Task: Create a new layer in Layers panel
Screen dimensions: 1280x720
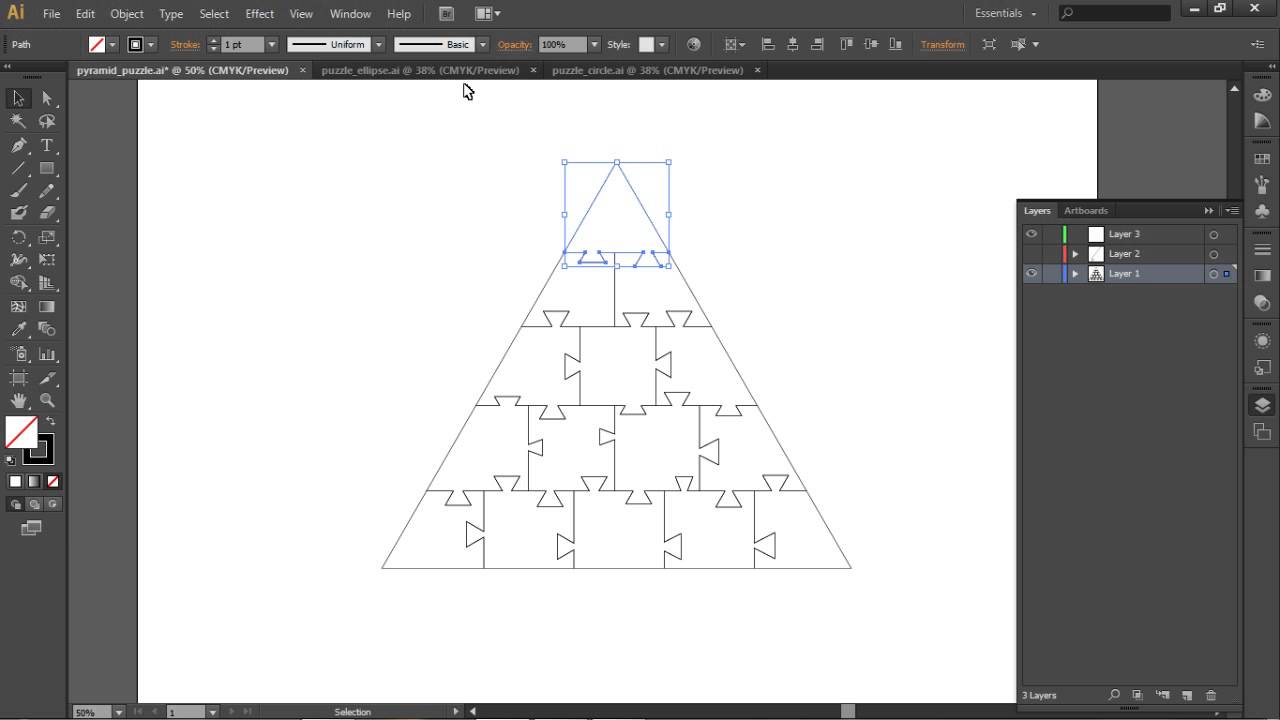Action: (1187, 695)
